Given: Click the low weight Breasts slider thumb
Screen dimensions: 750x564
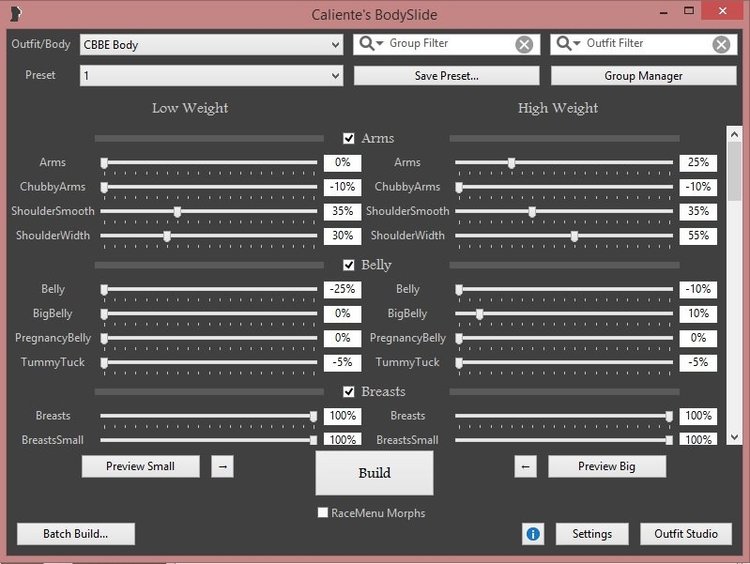Looking at the screenshot, I should pyautogui.click(x=313, y=417).
